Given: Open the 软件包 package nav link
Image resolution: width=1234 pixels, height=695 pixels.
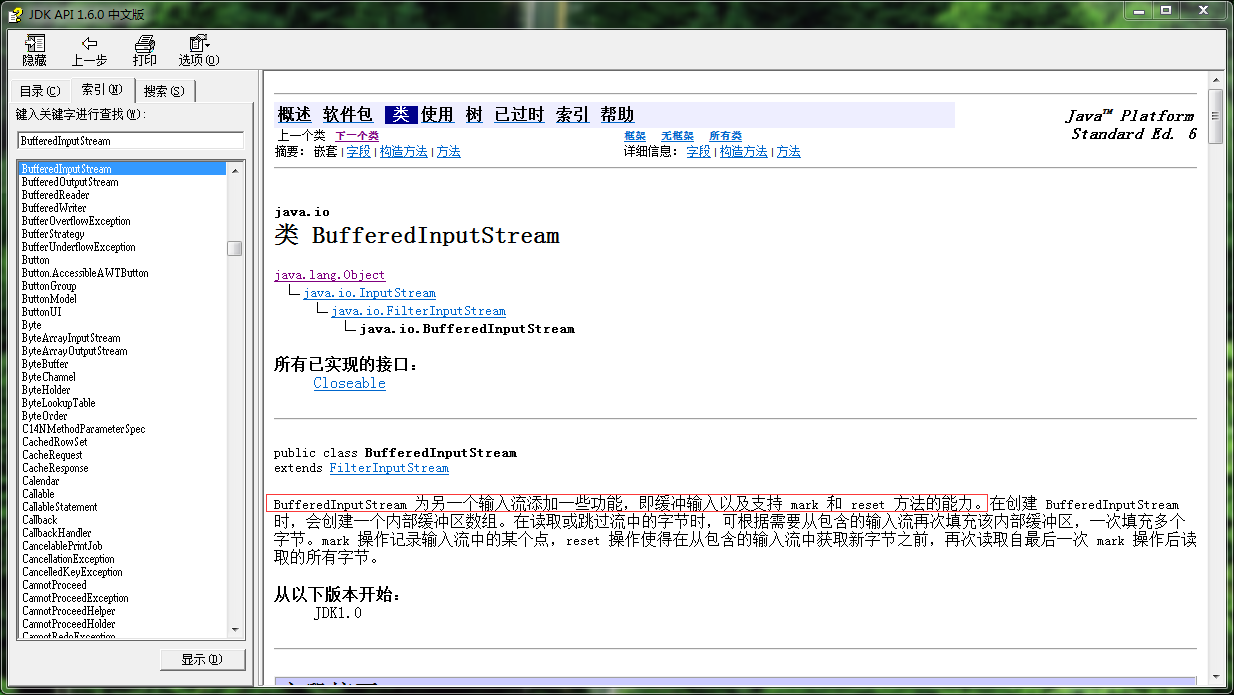Looking at the screenshot, I should 347,115.
